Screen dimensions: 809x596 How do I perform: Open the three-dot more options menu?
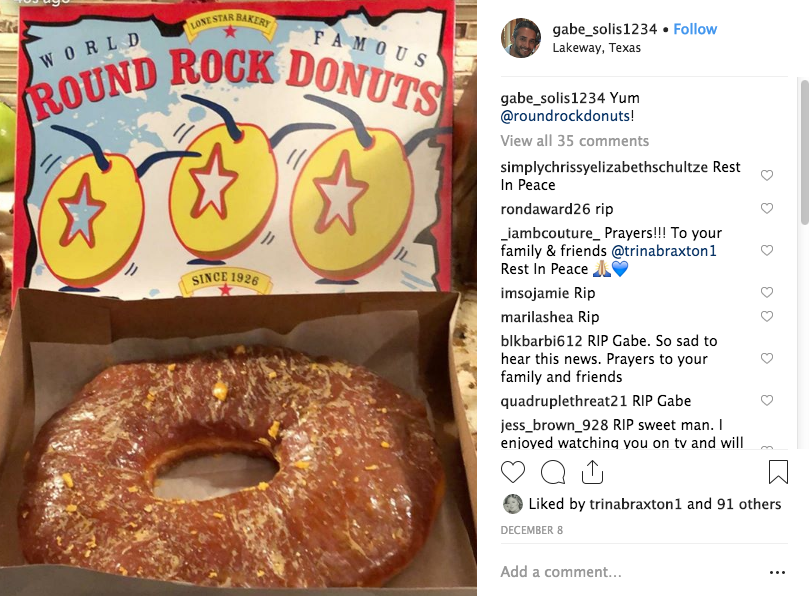click(777, 572)
